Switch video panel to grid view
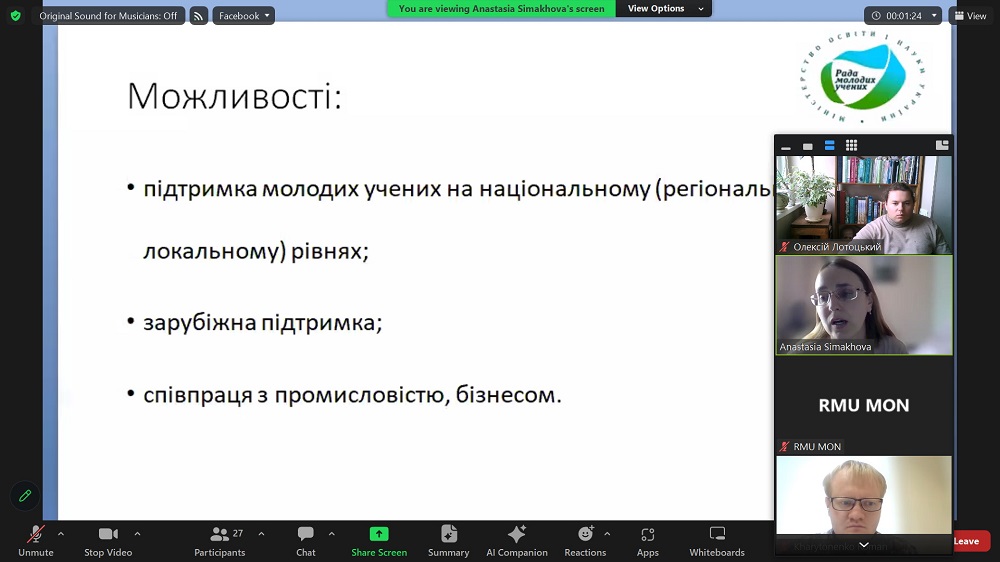1000x562 pixels. click(851, 146)
